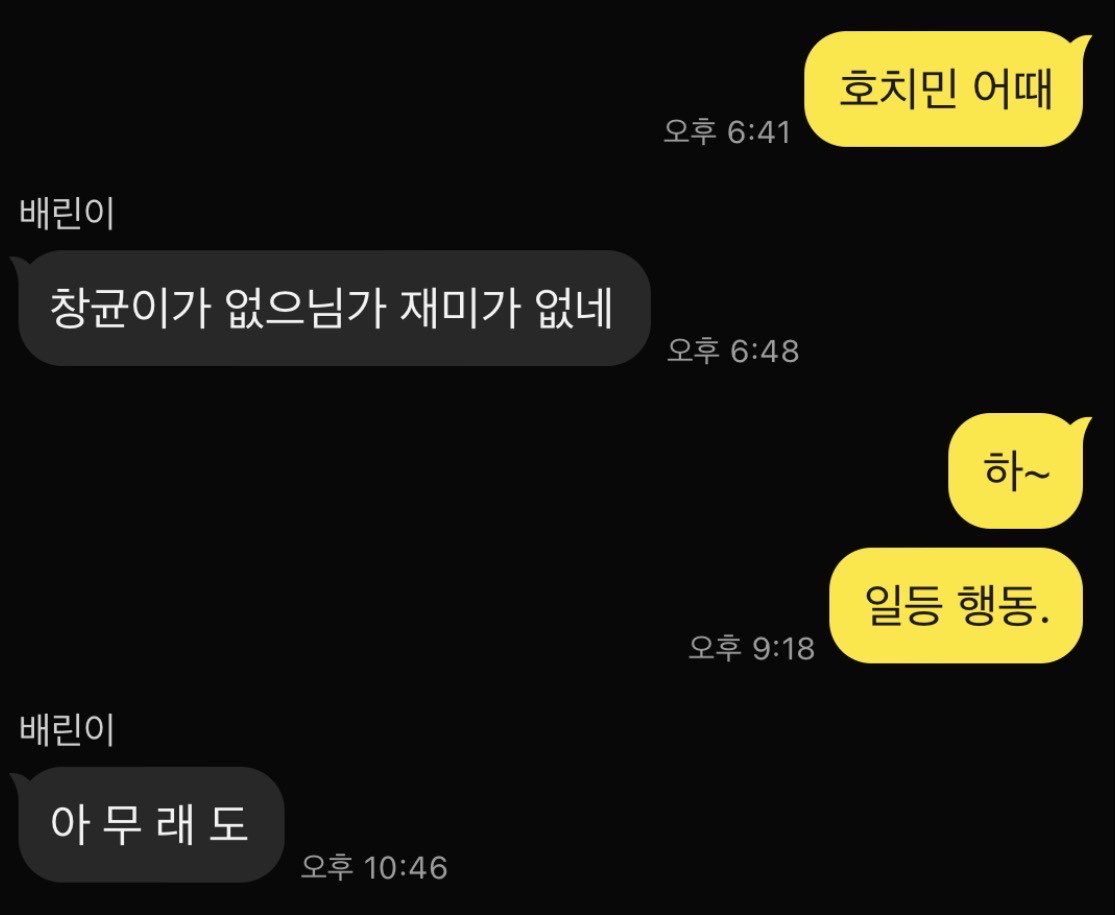Open 배린이 profile name above the 창균이가 message
This screenshot has width=1115, height=915.
pos(67,213)
